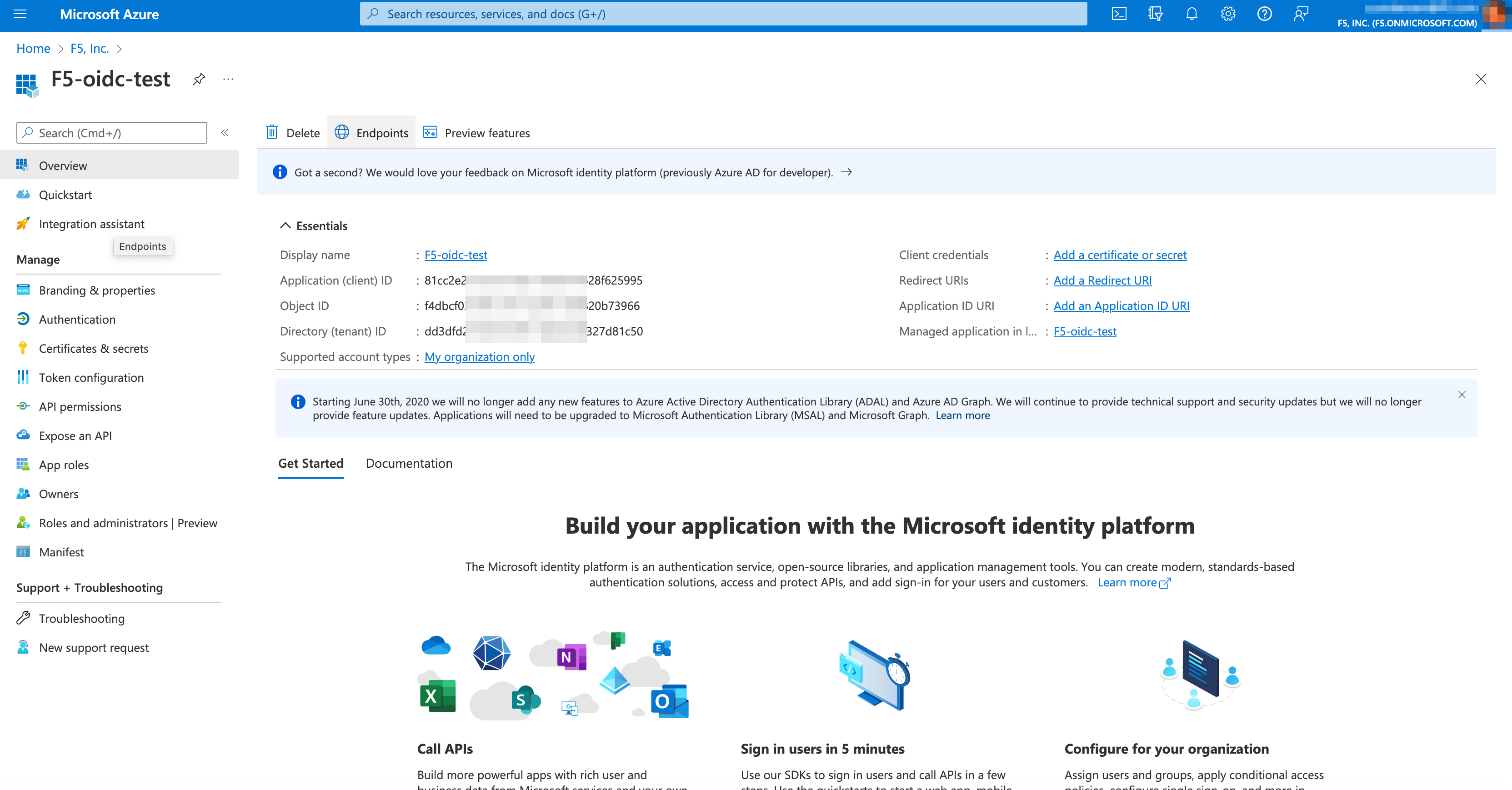Dismiss the ADAL deprecation notice
This screenshot has width=1512, height=790.
pos(1462,395)
